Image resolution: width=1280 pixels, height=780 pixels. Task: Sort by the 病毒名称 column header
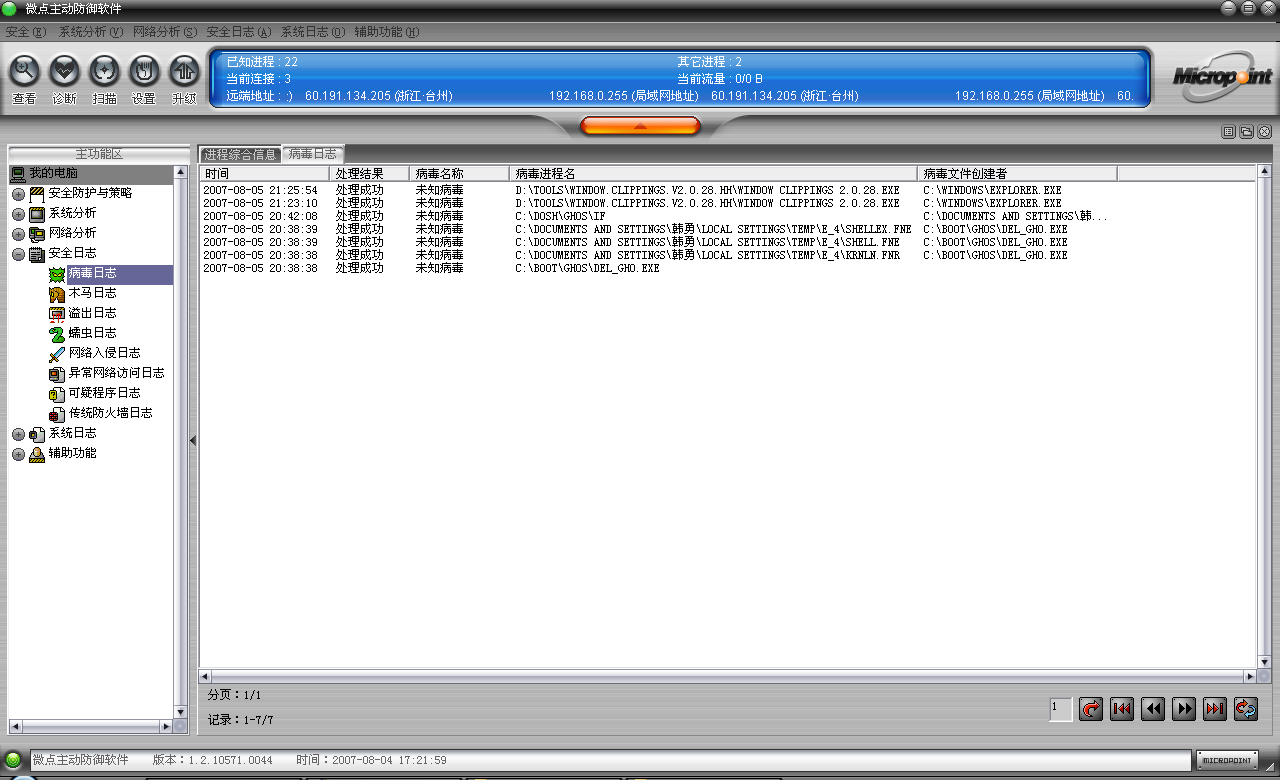(x=460, y=174)
